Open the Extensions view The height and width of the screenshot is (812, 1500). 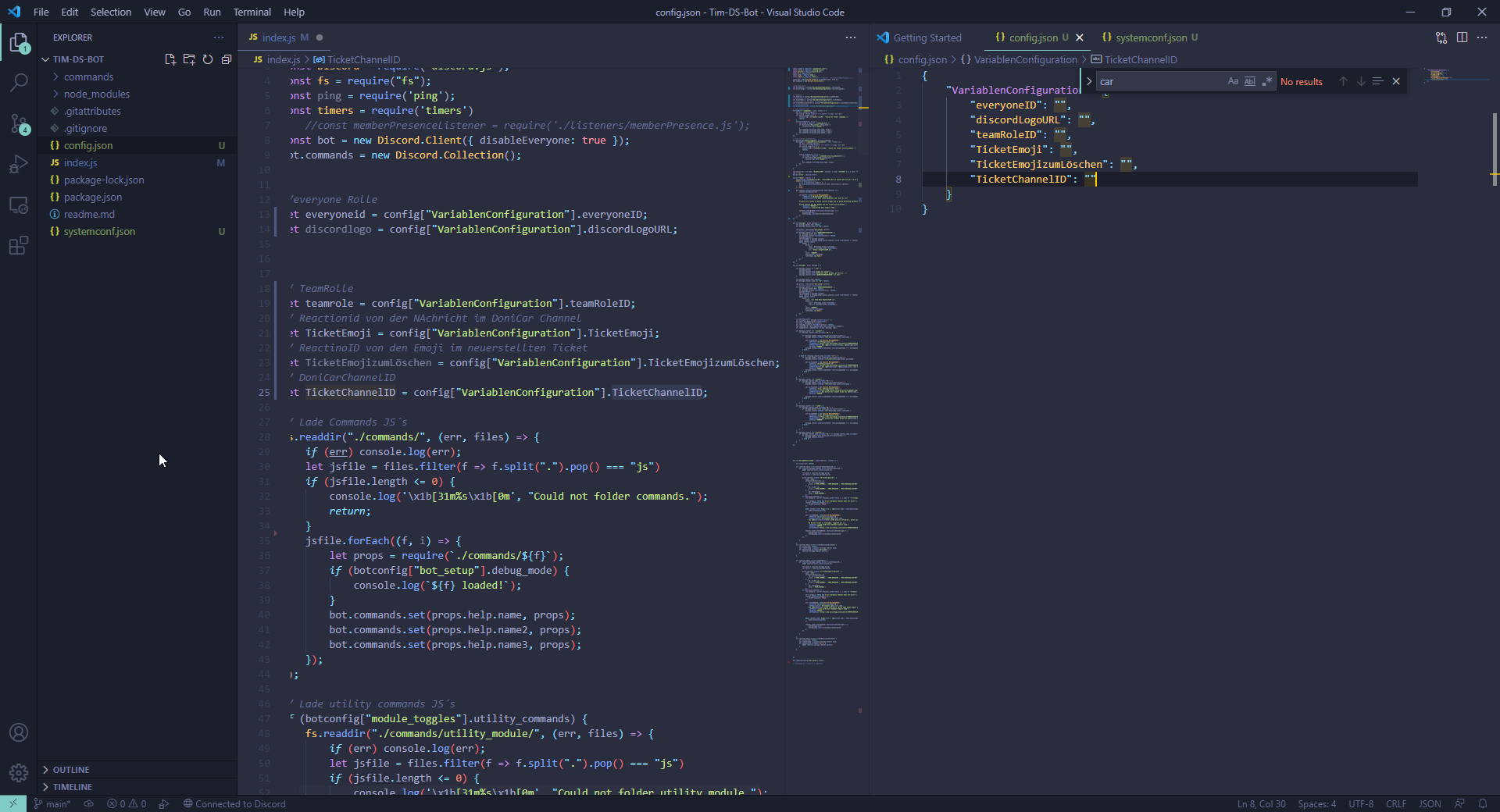pos(19,246)
